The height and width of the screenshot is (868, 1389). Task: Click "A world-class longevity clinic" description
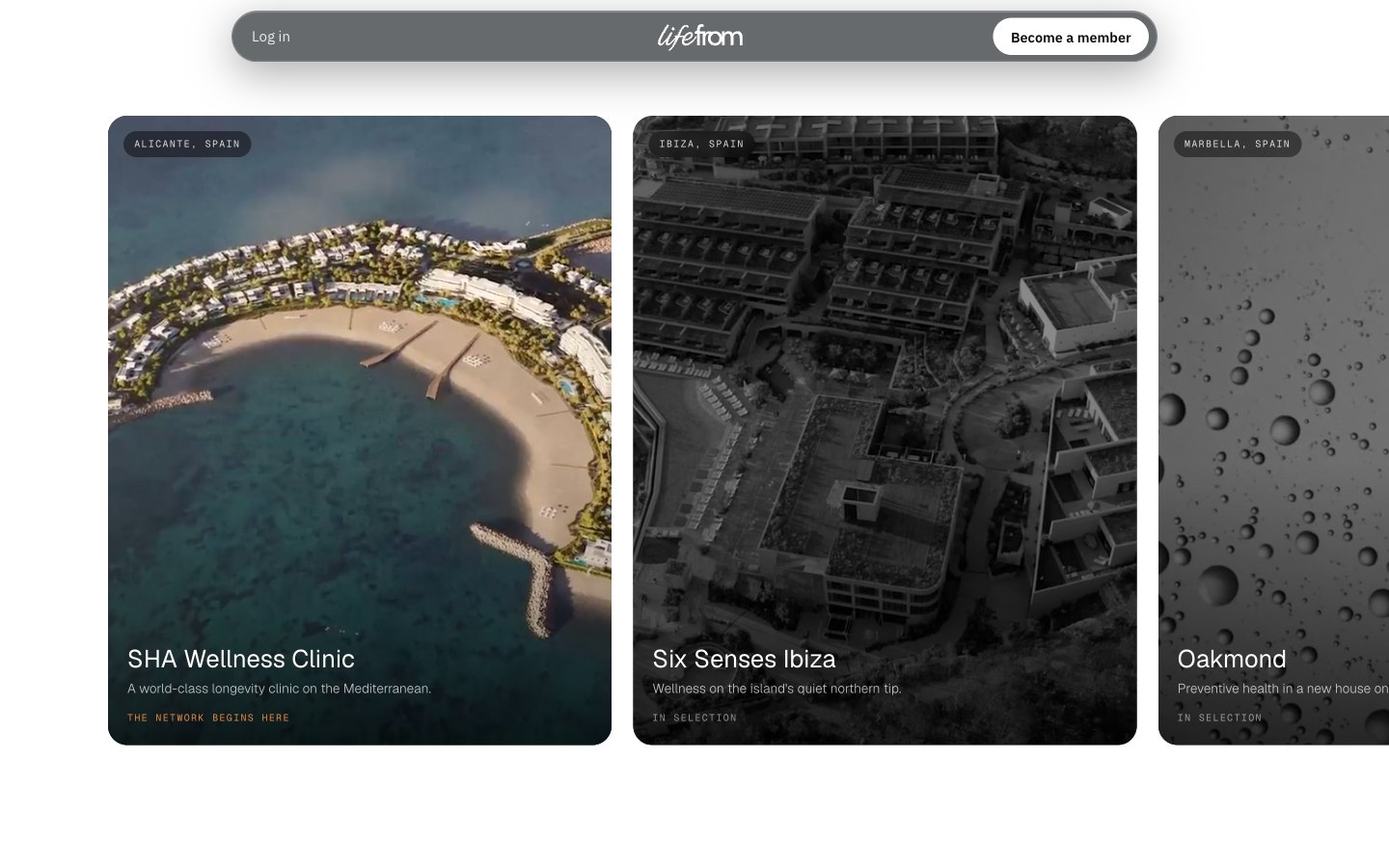(x=279, y=689)
